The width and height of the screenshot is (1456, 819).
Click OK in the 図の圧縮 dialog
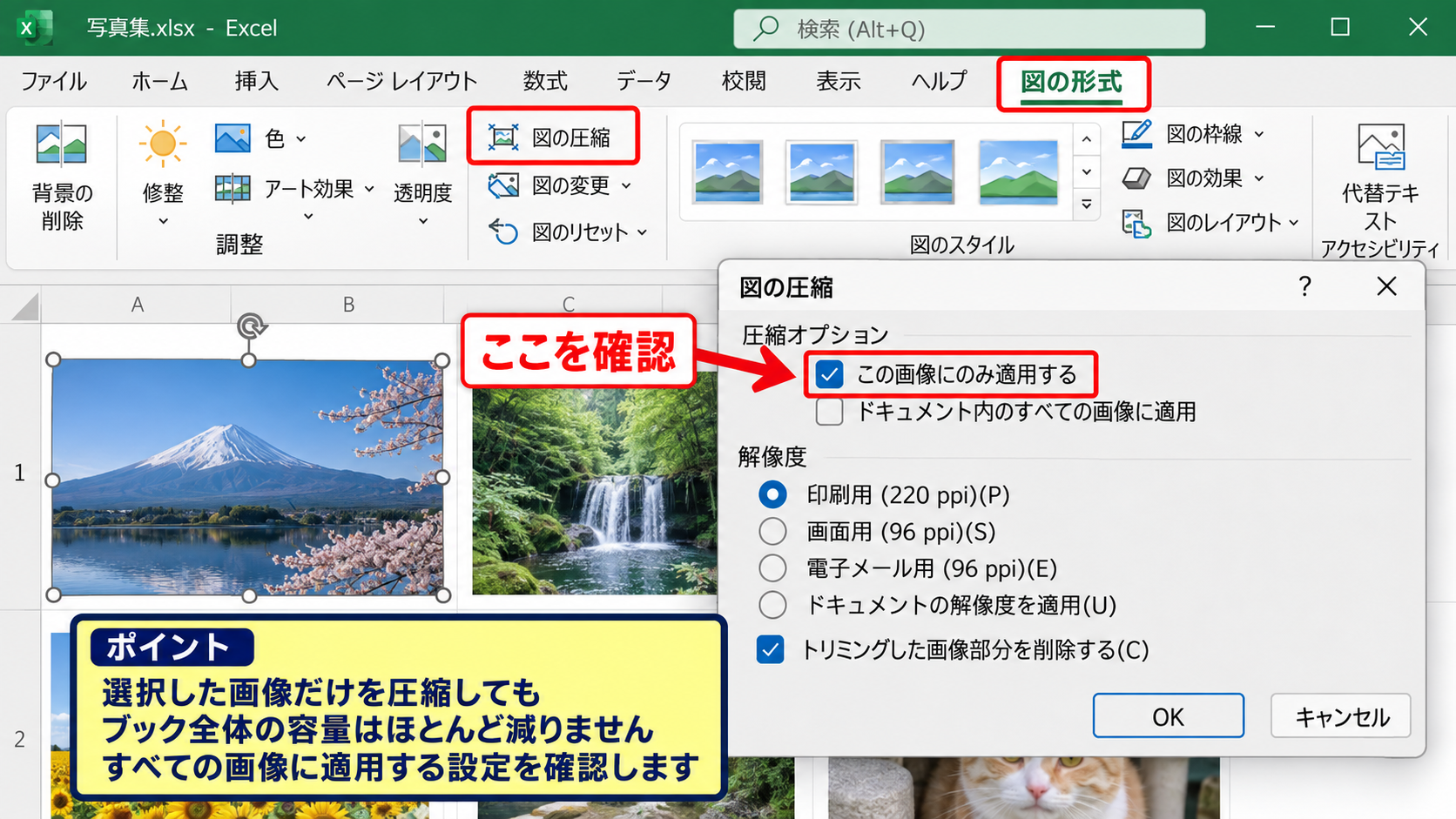(1169, 716)
